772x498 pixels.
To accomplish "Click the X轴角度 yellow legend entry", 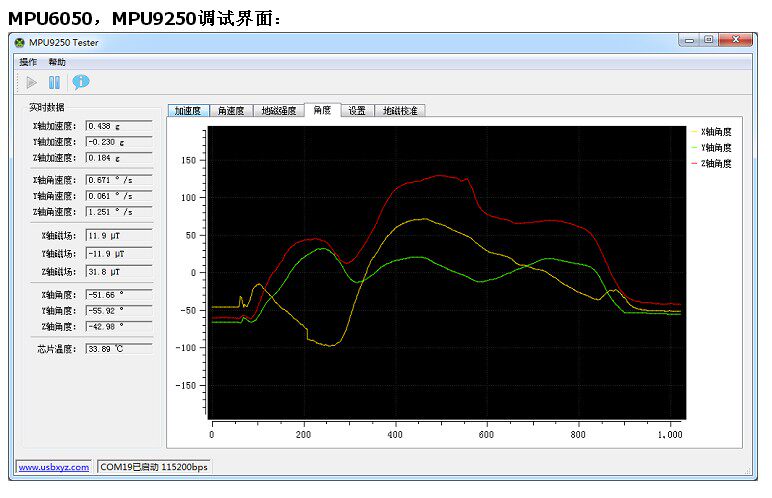I will [711, 132].
